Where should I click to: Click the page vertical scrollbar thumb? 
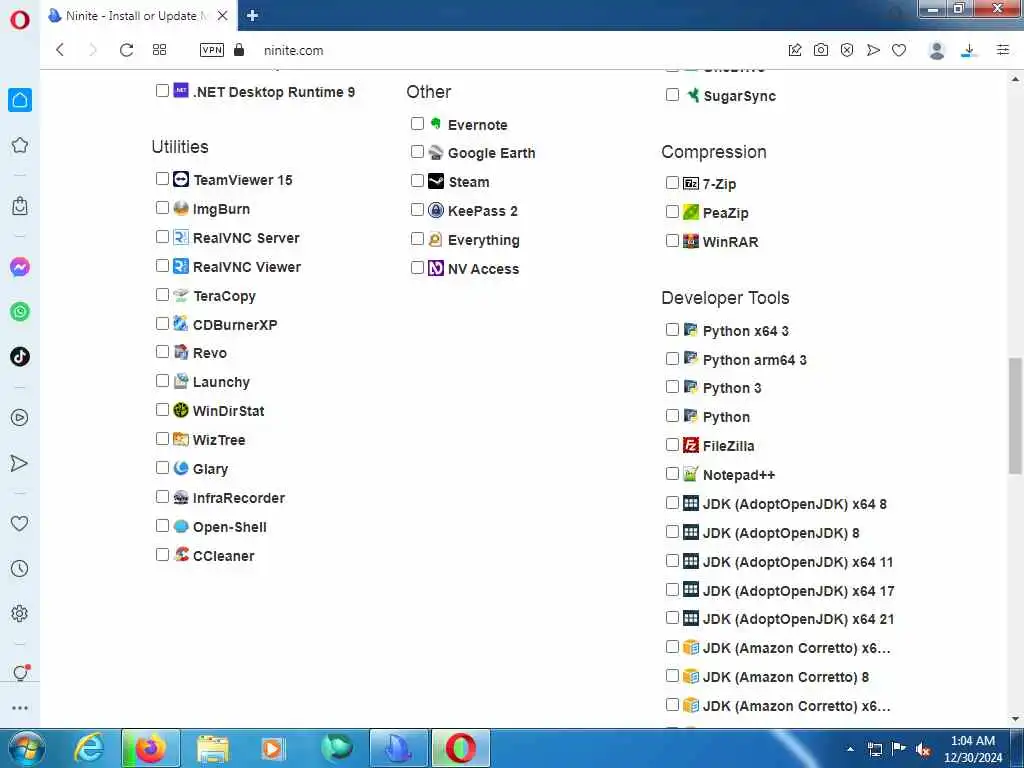[1015, 415]
